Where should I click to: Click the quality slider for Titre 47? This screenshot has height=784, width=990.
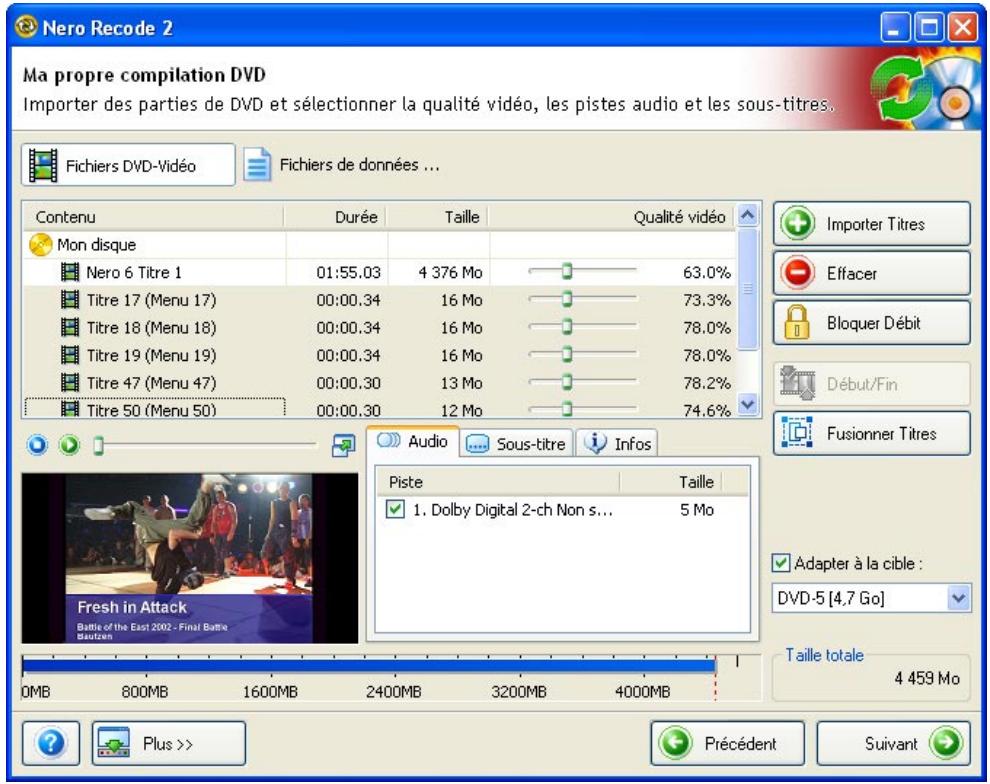click(x=583, y=382)
